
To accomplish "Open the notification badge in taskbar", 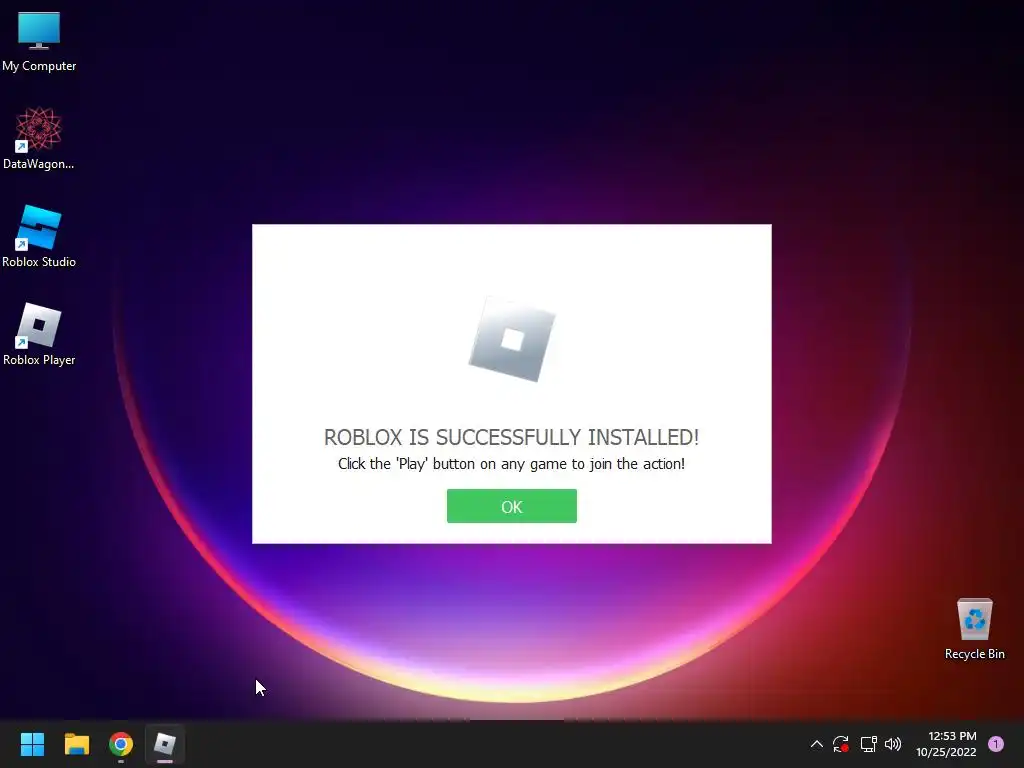I will coord(996,744).
